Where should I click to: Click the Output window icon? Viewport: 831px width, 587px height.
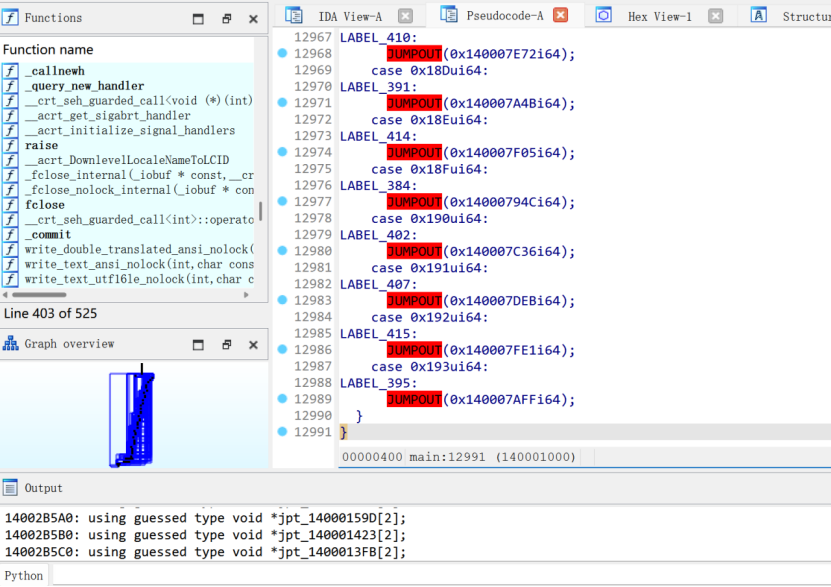[x=11, y=488]
